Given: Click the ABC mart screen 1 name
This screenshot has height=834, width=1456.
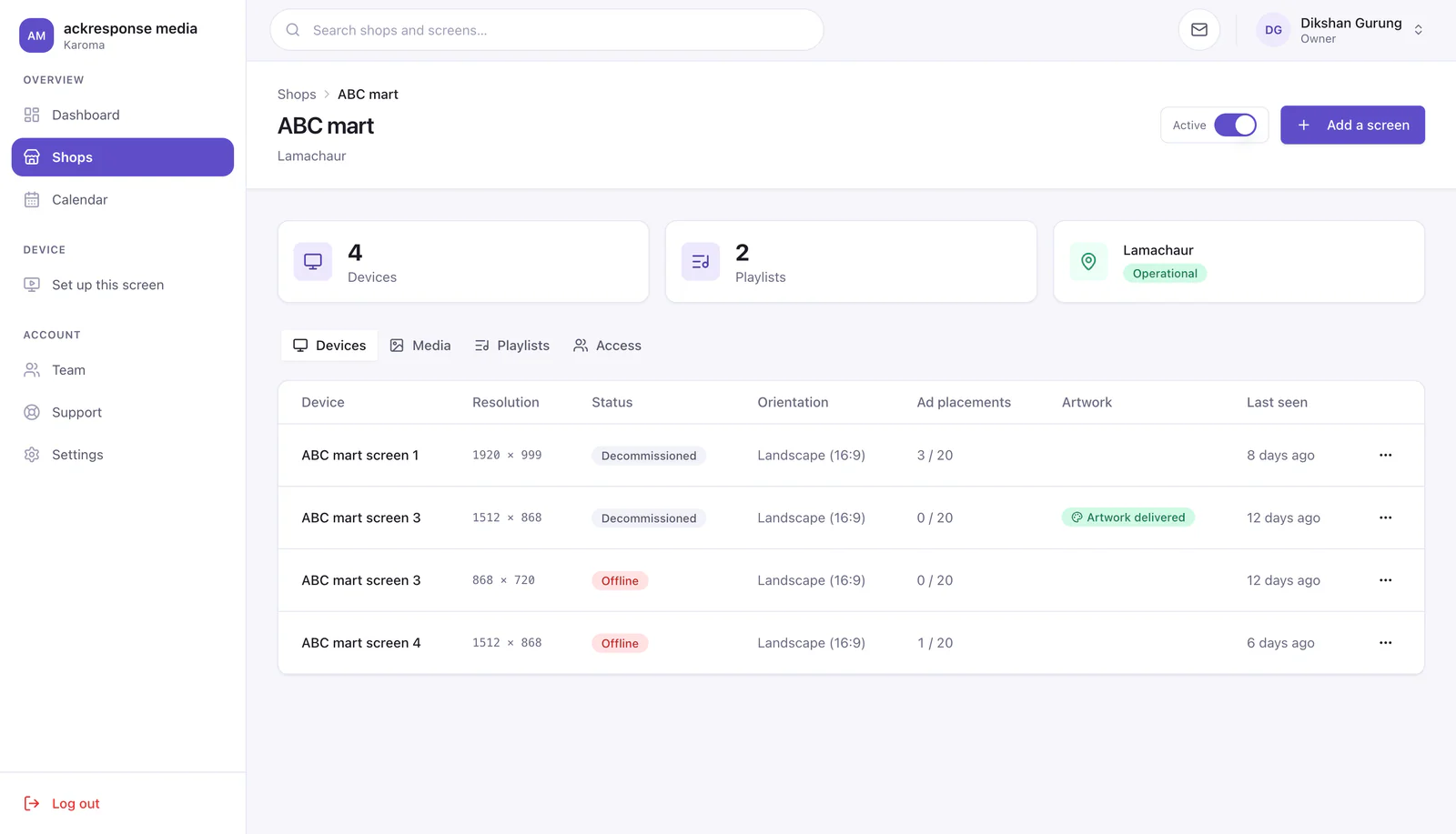Looking at the screenshot, I should tap(360, 456).
